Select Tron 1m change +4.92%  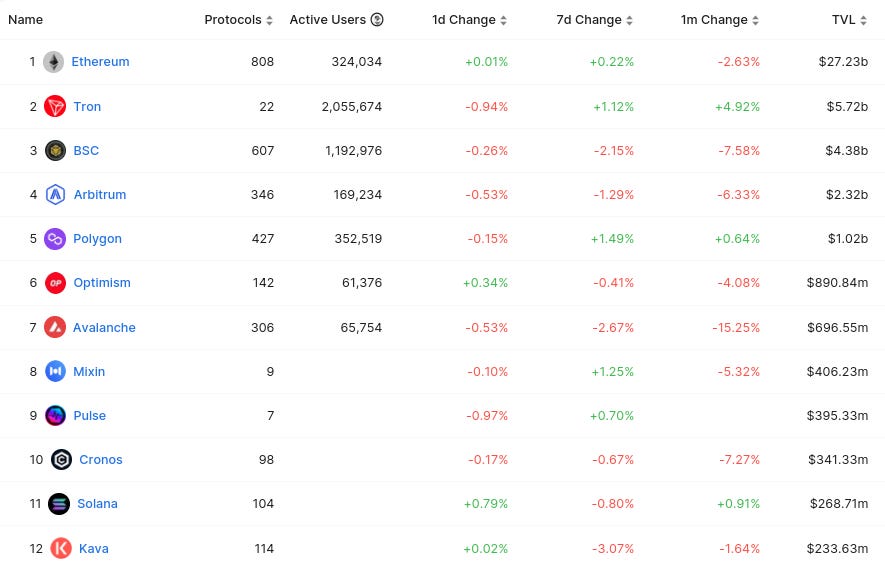coord(737,107)
